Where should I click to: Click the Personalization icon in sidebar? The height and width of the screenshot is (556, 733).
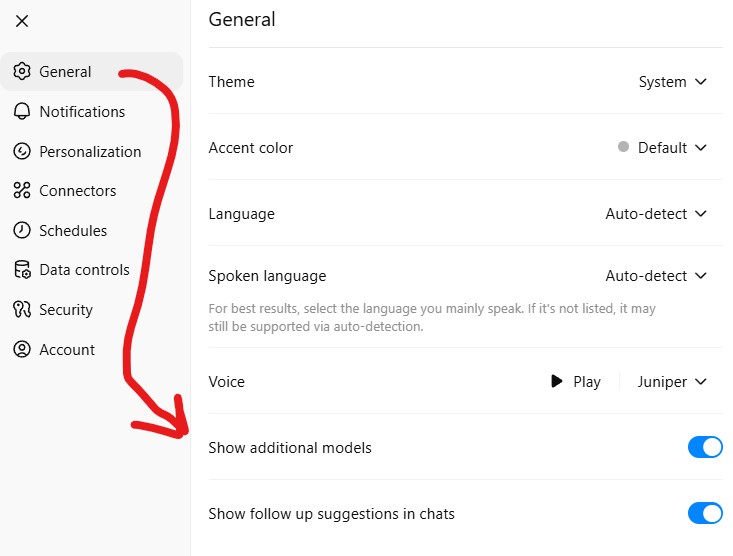click(22, 151)
